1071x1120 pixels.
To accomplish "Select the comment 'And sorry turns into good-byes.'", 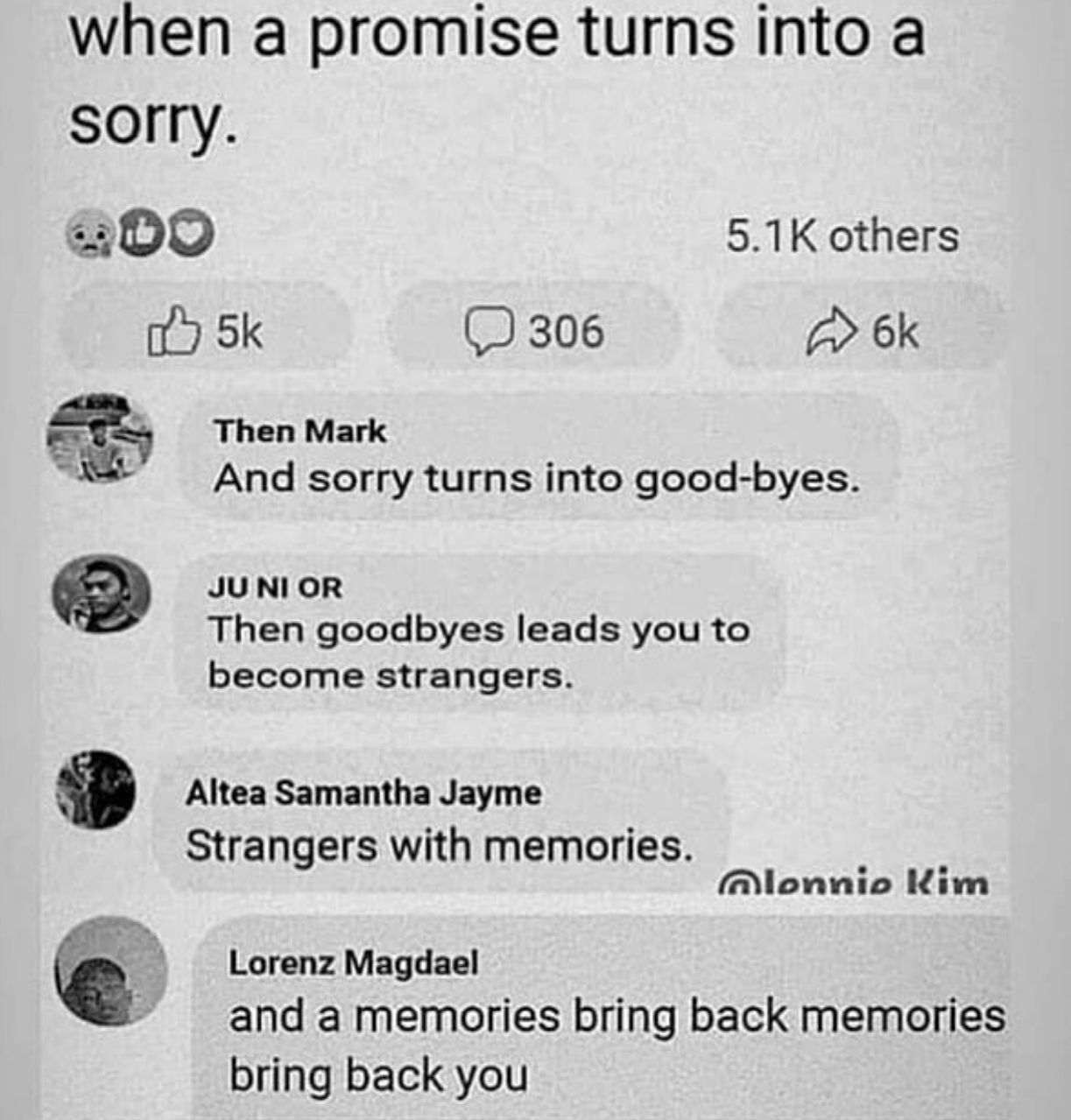I will 537,479.
